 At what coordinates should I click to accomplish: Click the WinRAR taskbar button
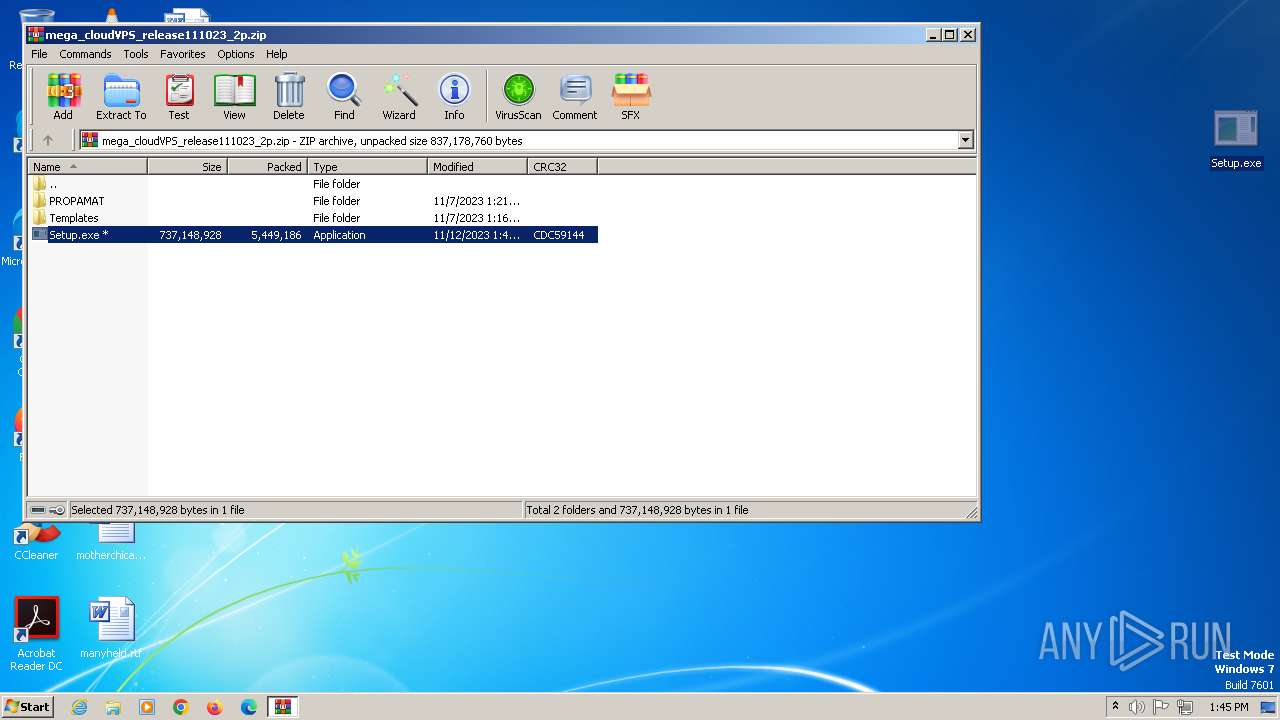click(x=283, y=707)
